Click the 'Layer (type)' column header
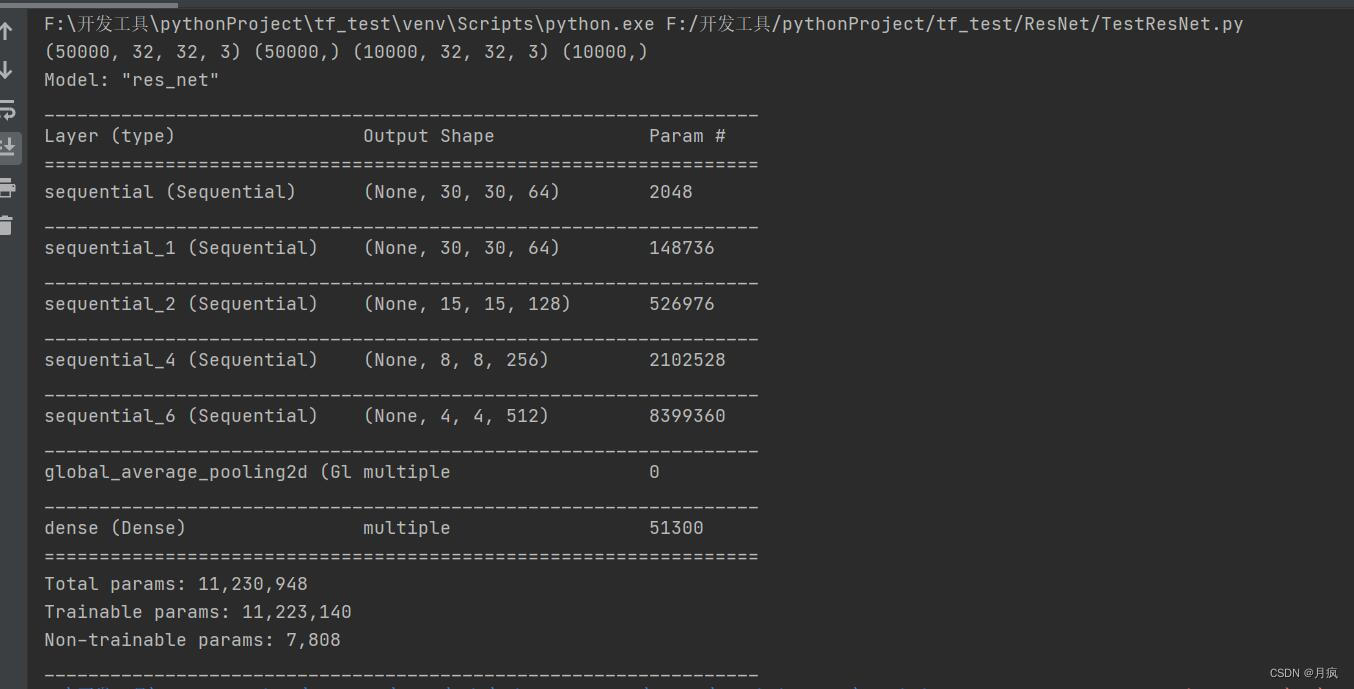The image size is (1354, 689). [109, 136]
